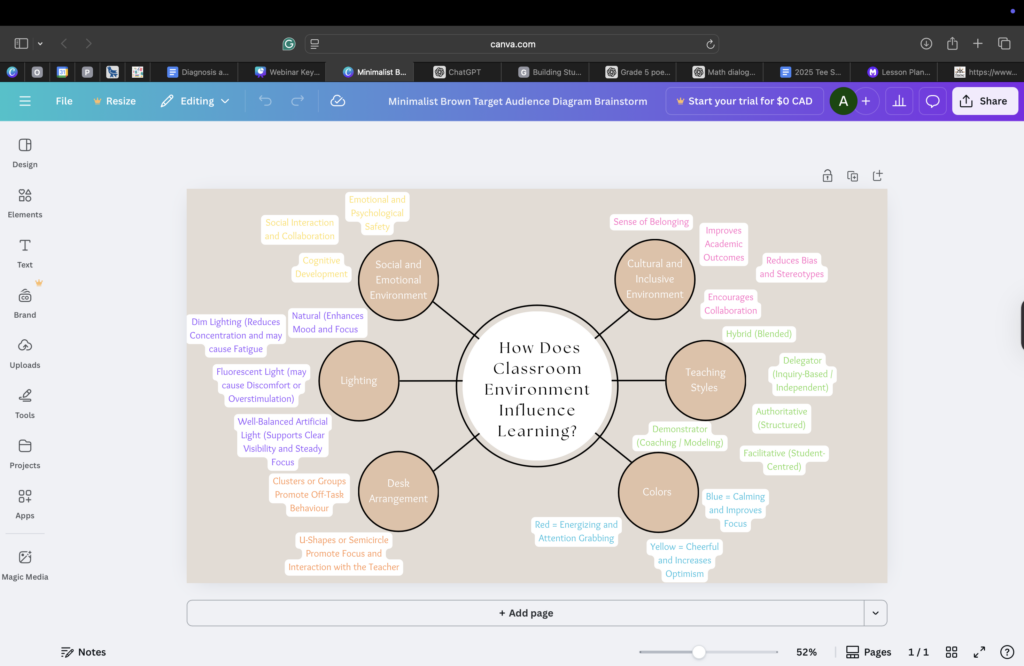This screenshot has height=666, width=1024.
Task: Select the Text tool in sidebar
Action: (25, 252)
